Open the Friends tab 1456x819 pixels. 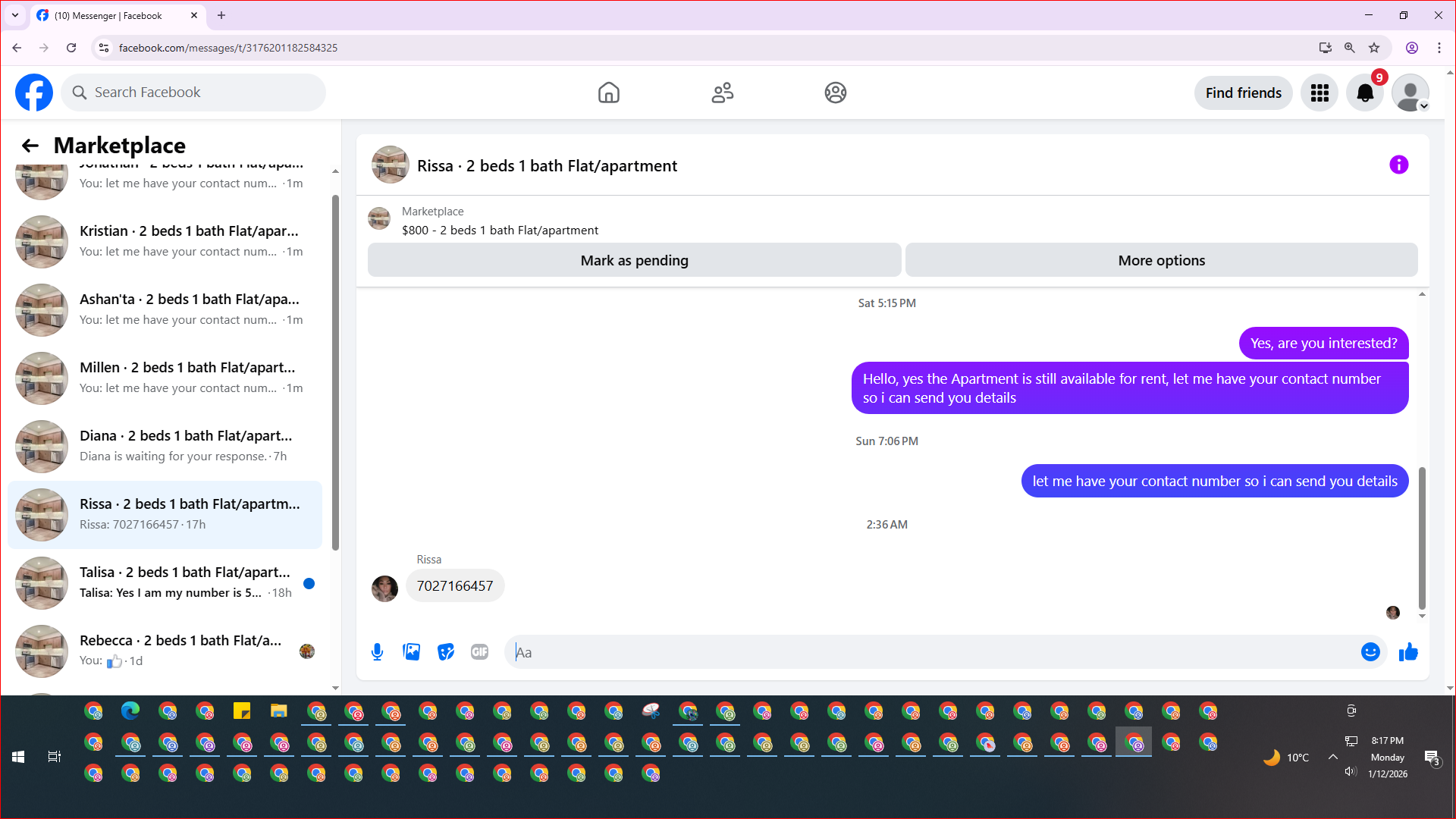pos(722,93)
